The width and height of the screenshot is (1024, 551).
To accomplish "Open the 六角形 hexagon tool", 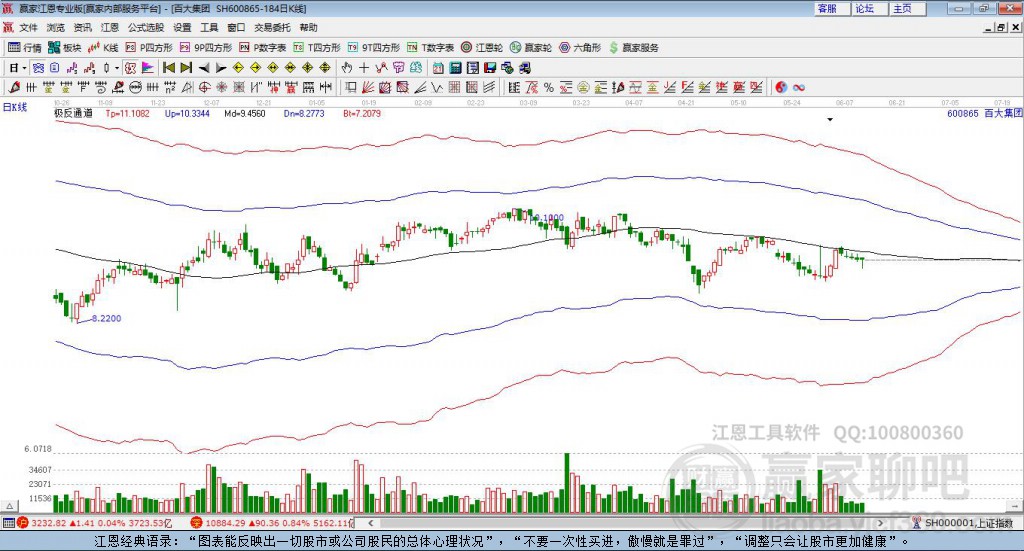I will pyautogui.click(x=580, y=48).
